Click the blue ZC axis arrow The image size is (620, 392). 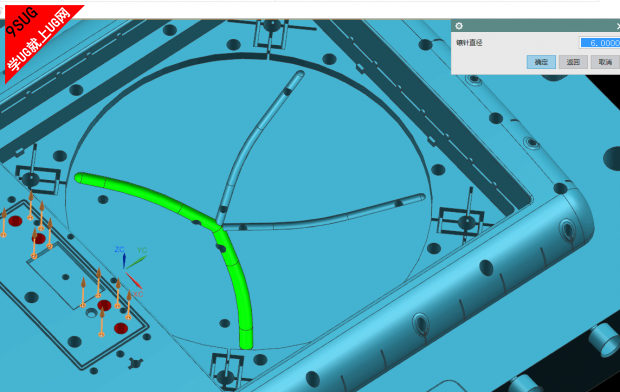pyautogui.click(x=124, y=260)
